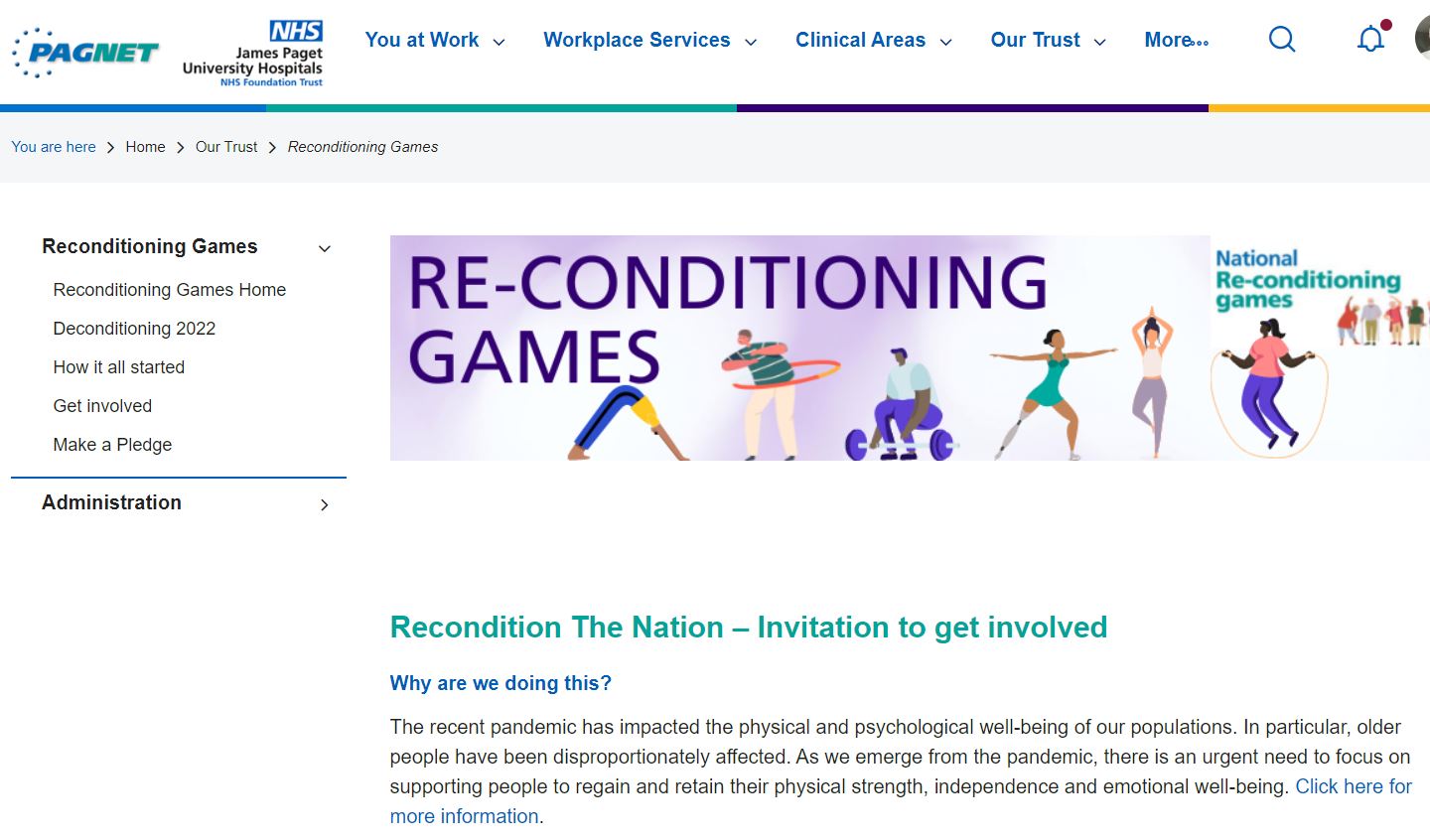Click the Reconditioning Games sidebar heading
Viewport: 1430px width, 840px height.
tap(150, 246)
